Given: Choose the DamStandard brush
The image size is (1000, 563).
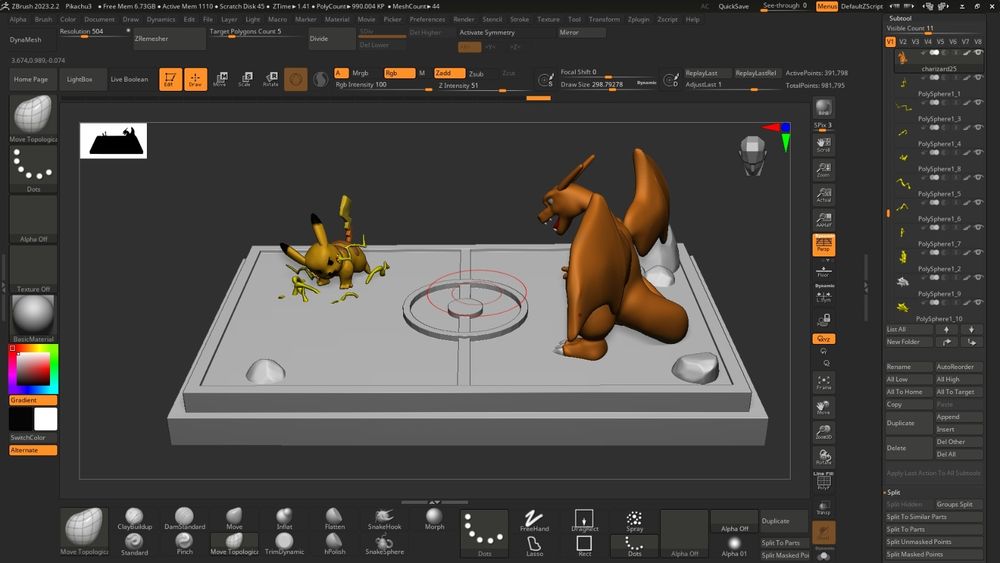Looking at the screenshot, I should (x=184, y=516).
